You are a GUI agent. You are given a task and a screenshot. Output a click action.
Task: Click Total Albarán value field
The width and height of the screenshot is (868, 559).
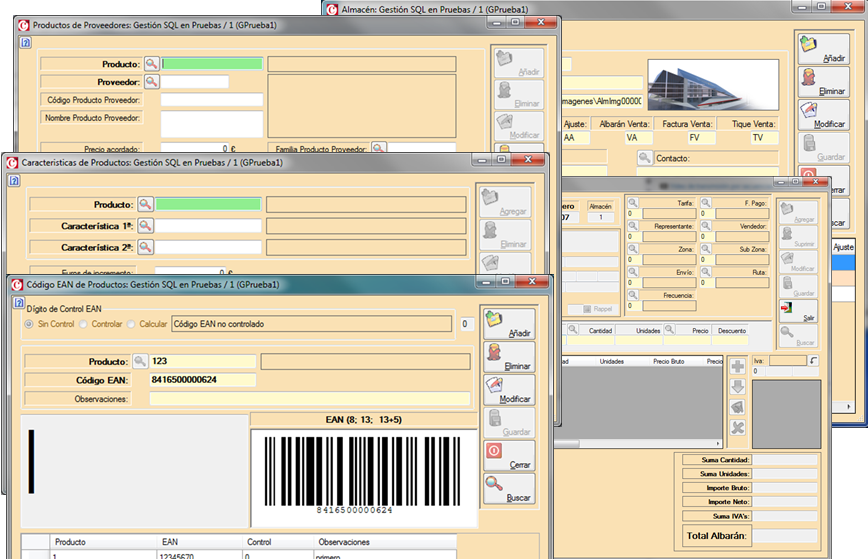pyautogui.click(x=785, y=535)
